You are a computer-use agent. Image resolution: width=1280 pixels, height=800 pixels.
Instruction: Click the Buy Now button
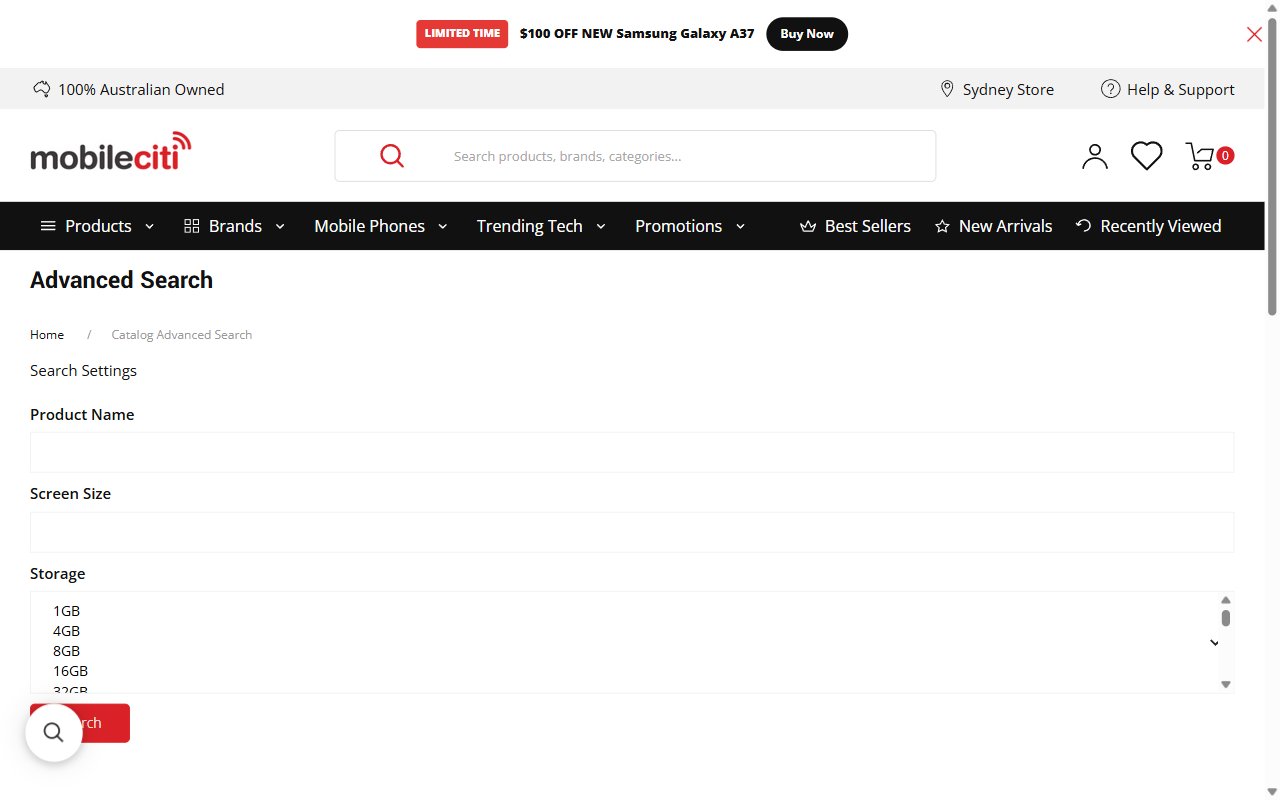tap(807, 34)
